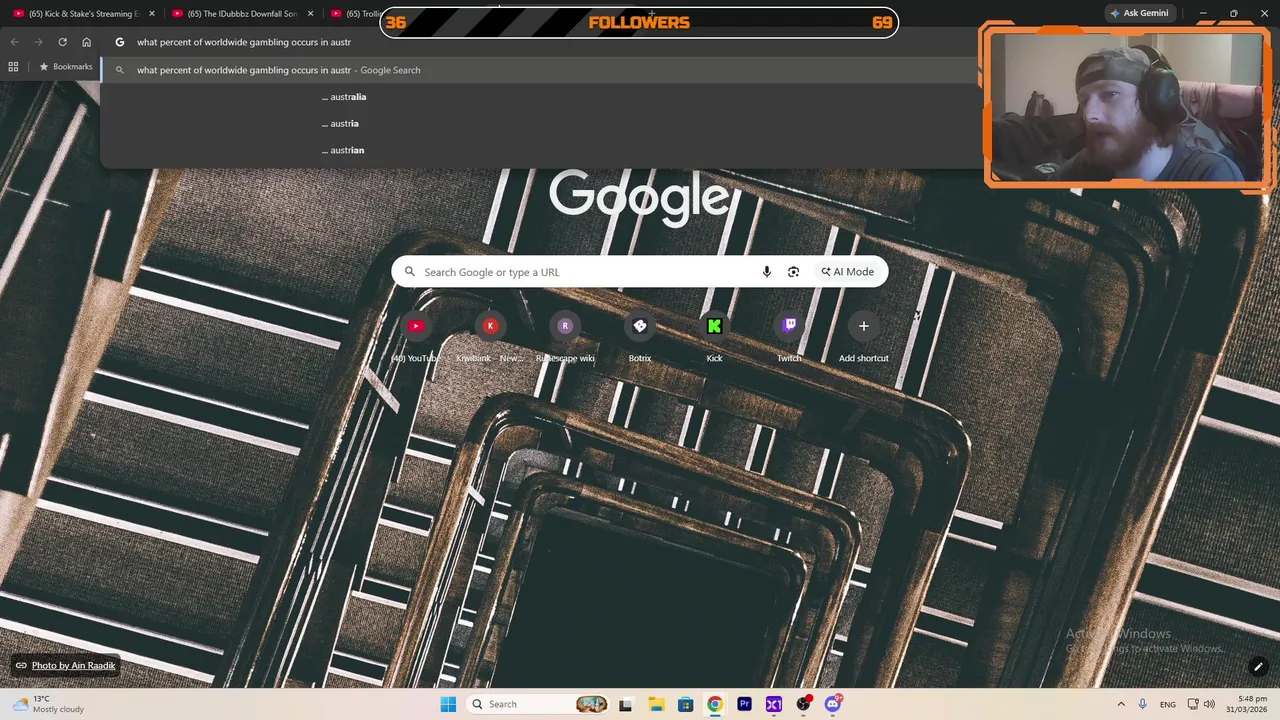The width and height of the screenshot is (1280, 720).
Task: Choose the top Google Search suggestion row
Action: 540,70
